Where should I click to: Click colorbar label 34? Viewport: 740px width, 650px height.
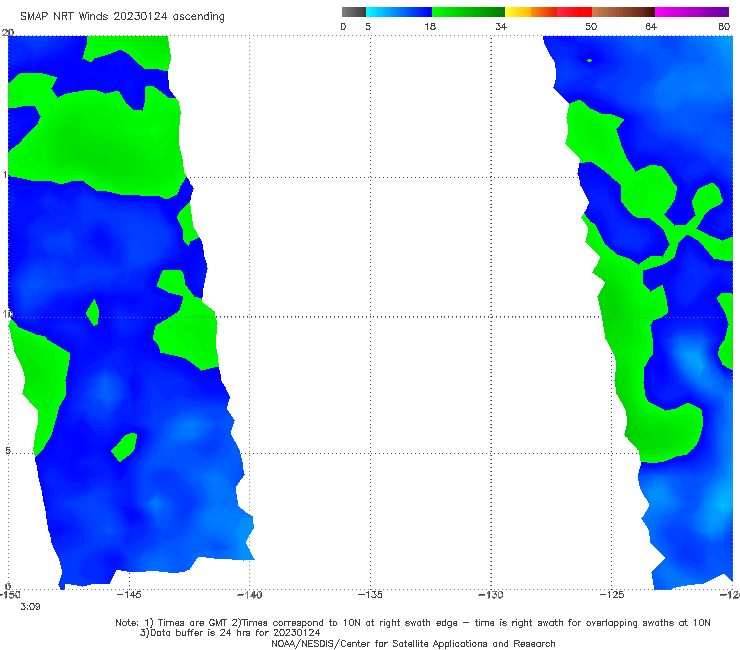[501, 26]
